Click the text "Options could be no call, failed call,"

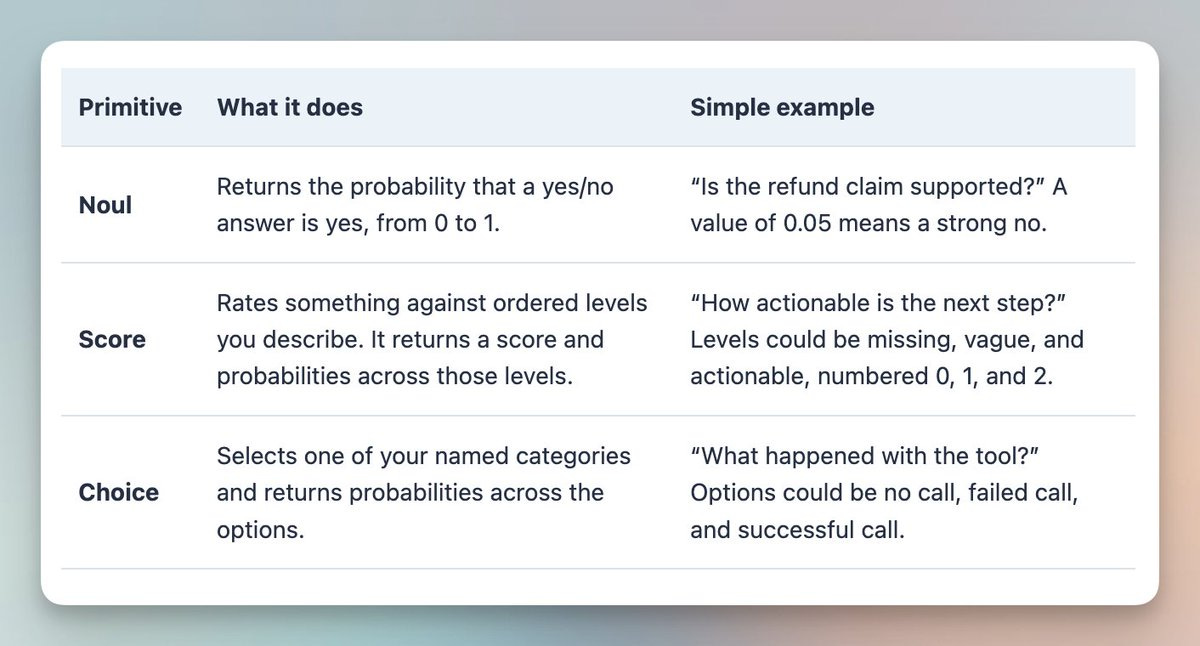(884, 493)
